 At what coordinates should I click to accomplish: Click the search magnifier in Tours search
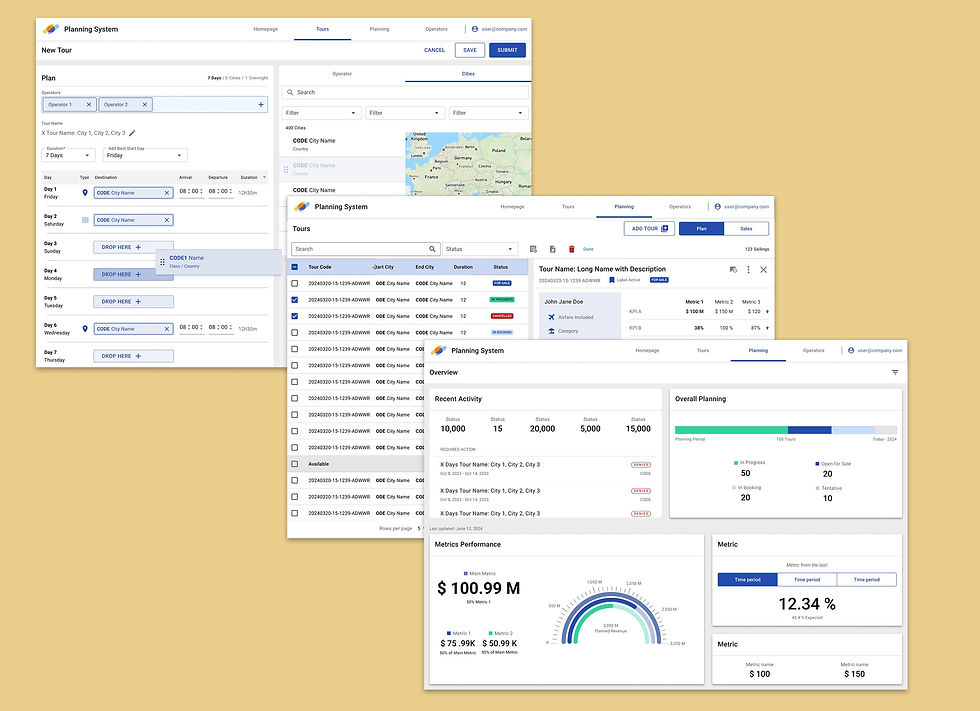pos(432,249)
